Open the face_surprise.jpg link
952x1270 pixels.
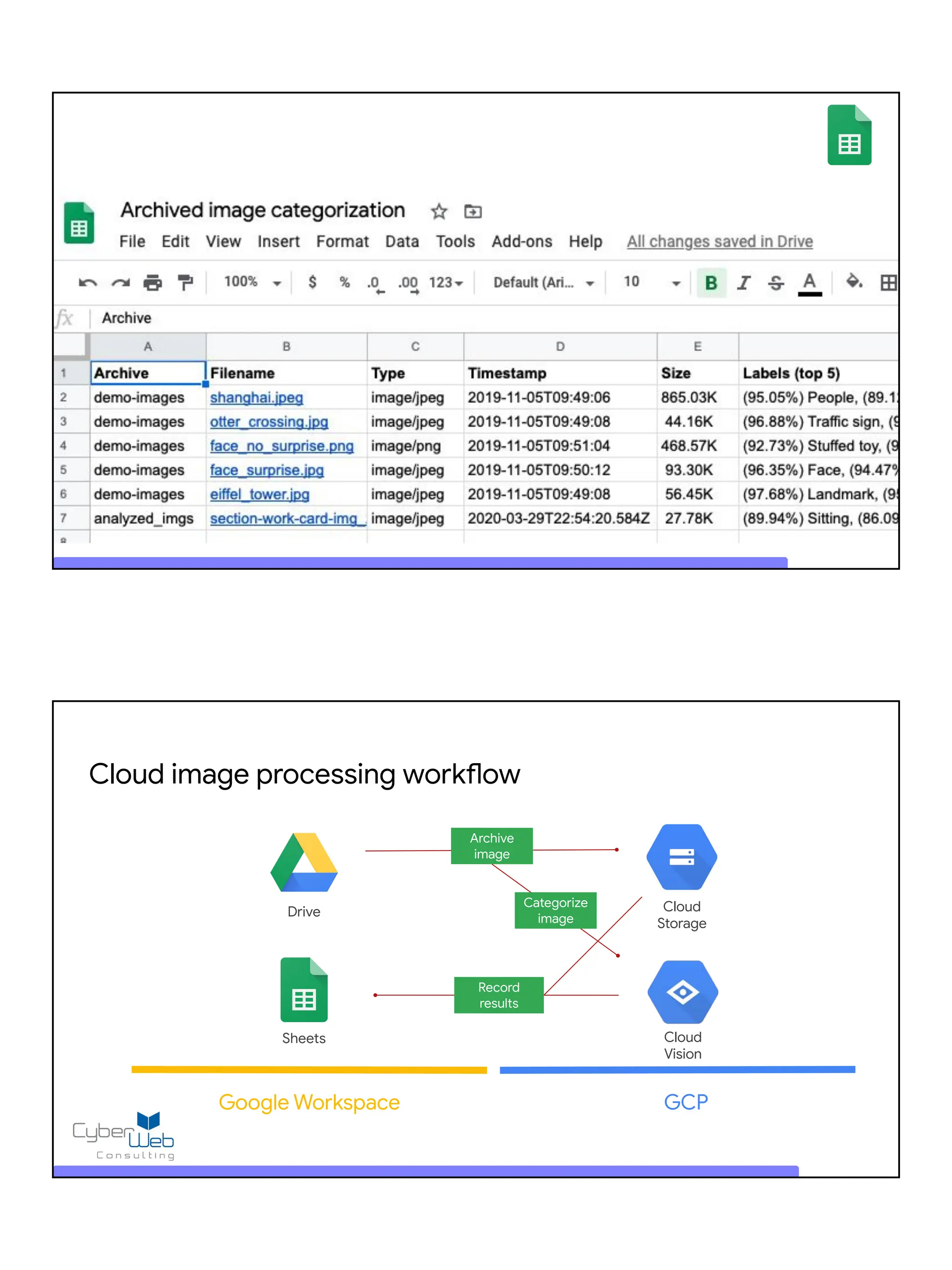(x=267, y=470)
